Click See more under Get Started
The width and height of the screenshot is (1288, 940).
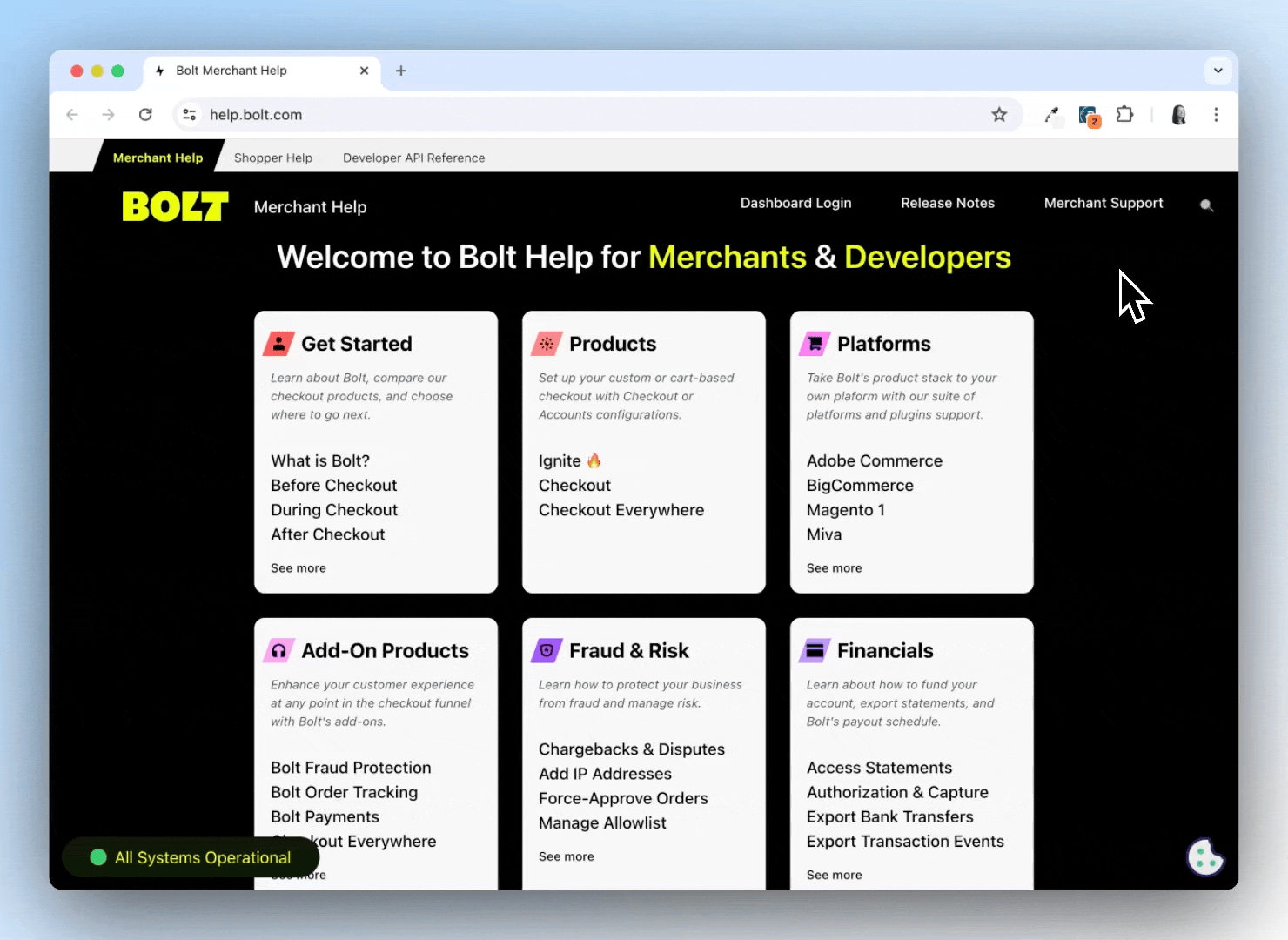tap(299, 567)
